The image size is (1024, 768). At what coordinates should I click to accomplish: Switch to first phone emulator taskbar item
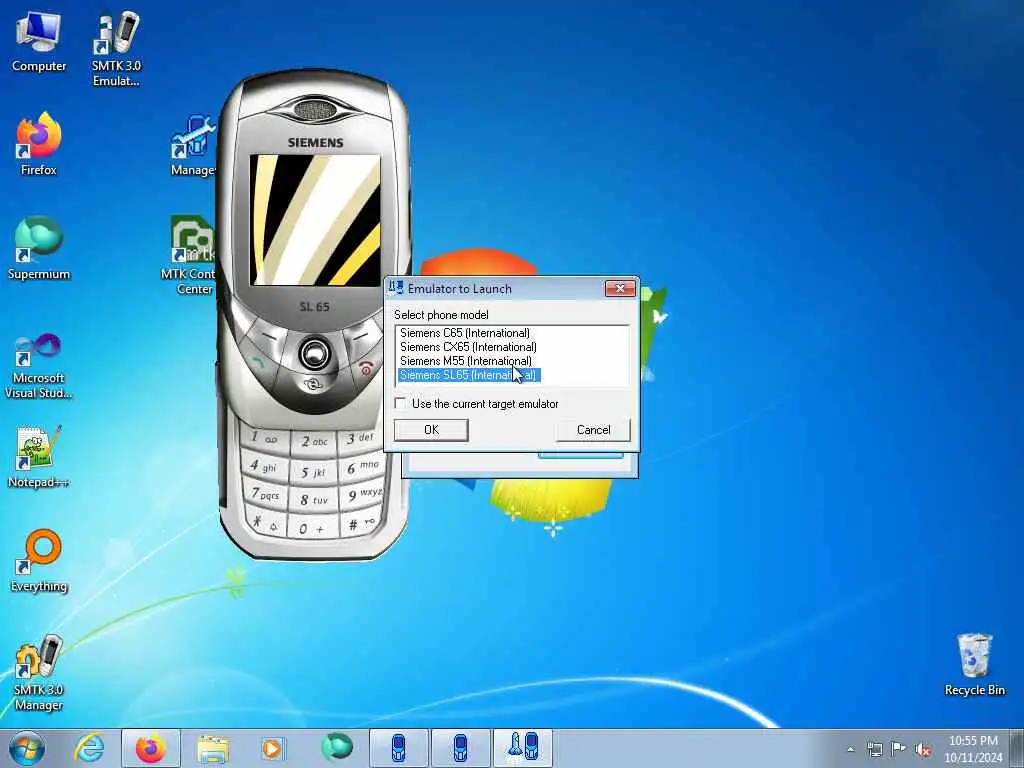tap(398, 748)
